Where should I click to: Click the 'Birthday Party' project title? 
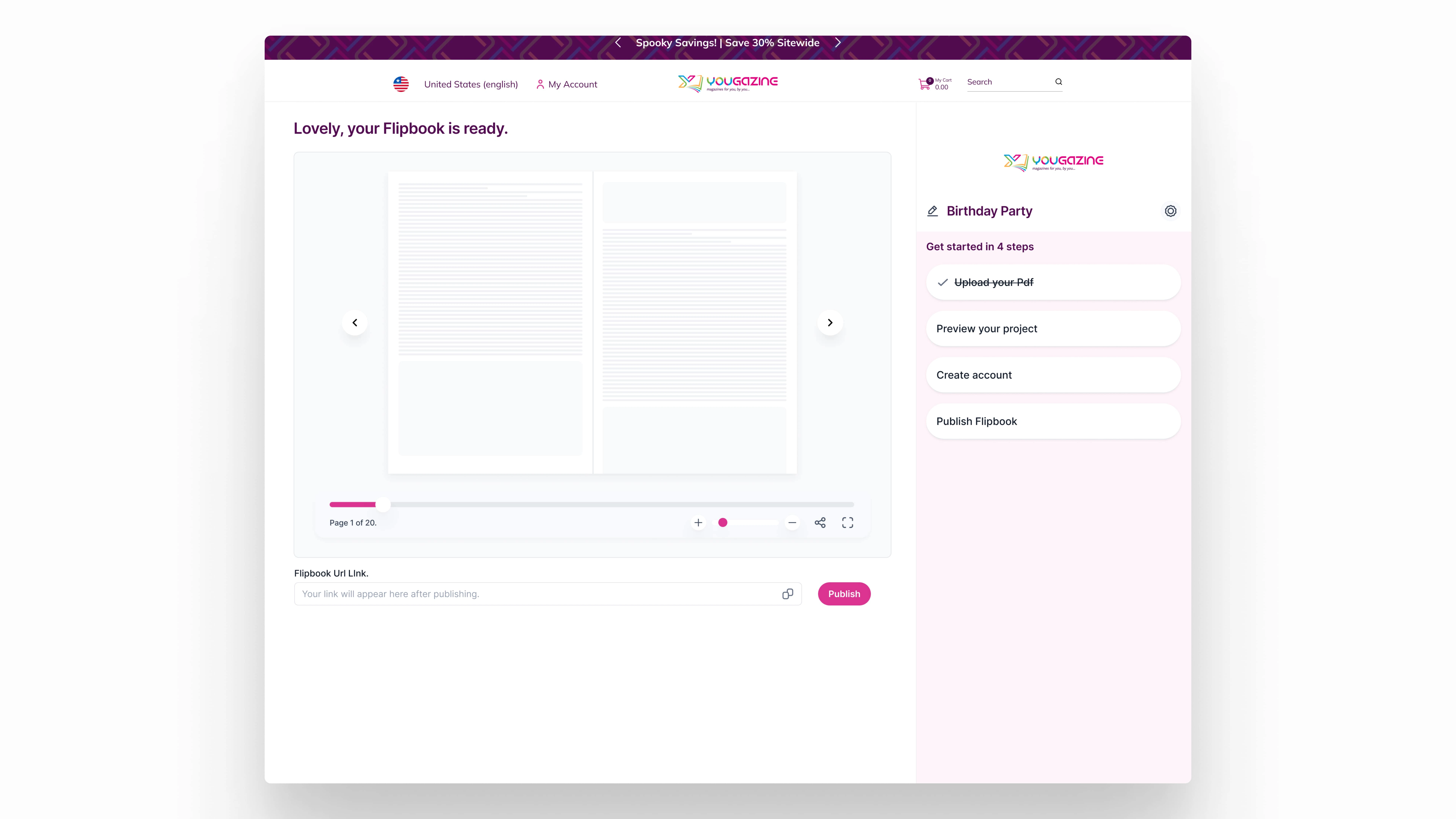[990, 211]
